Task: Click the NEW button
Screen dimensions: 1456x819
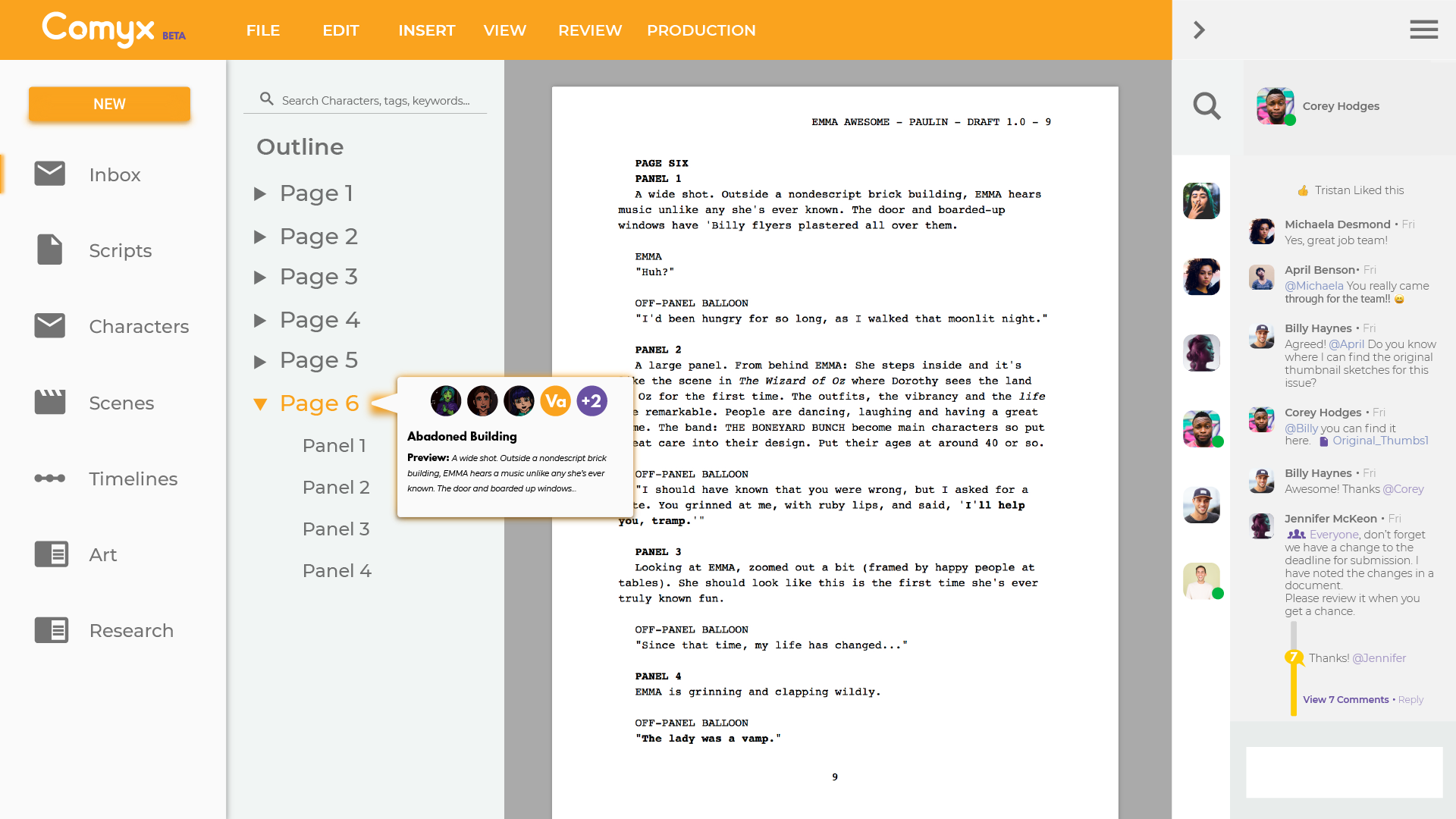Action: click(x=109, y=104)
